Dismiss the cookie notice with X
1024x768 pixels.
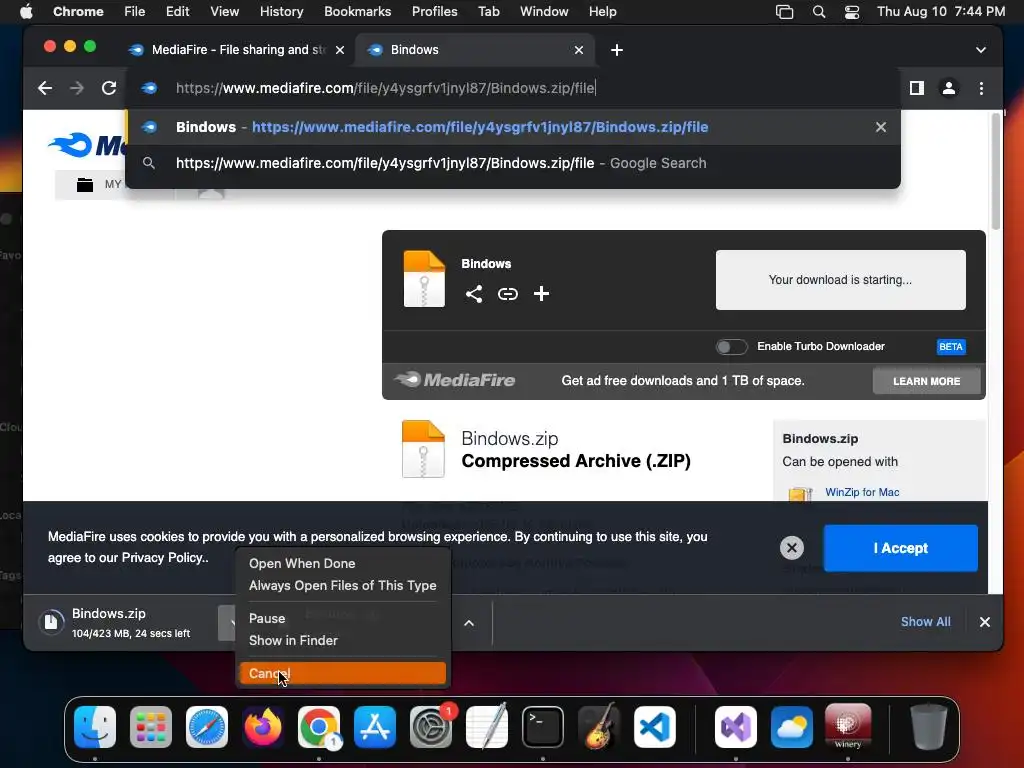point(792,548)
